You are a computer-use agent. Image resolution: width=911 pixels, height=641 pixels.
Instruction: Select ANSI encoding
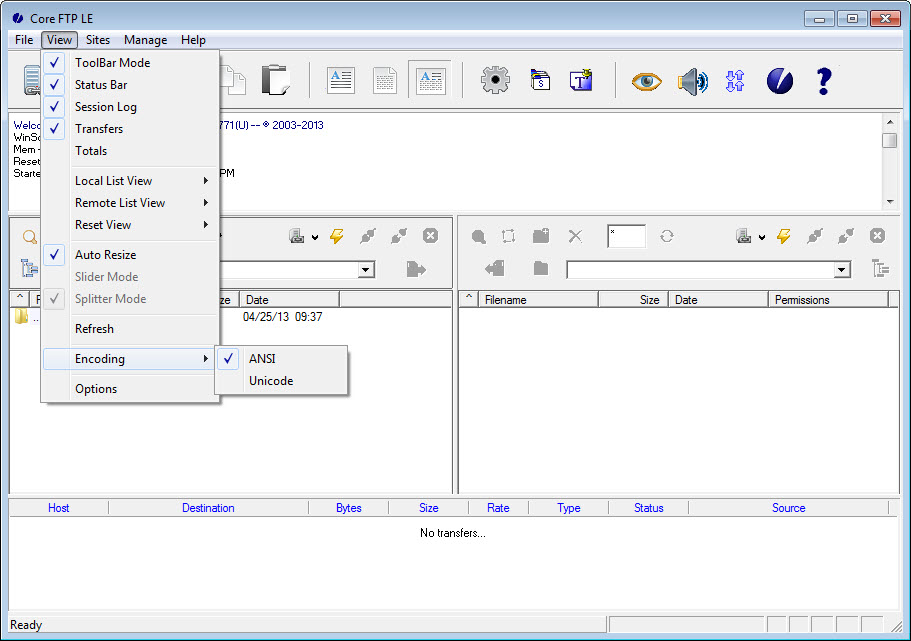tap(282, 359)
